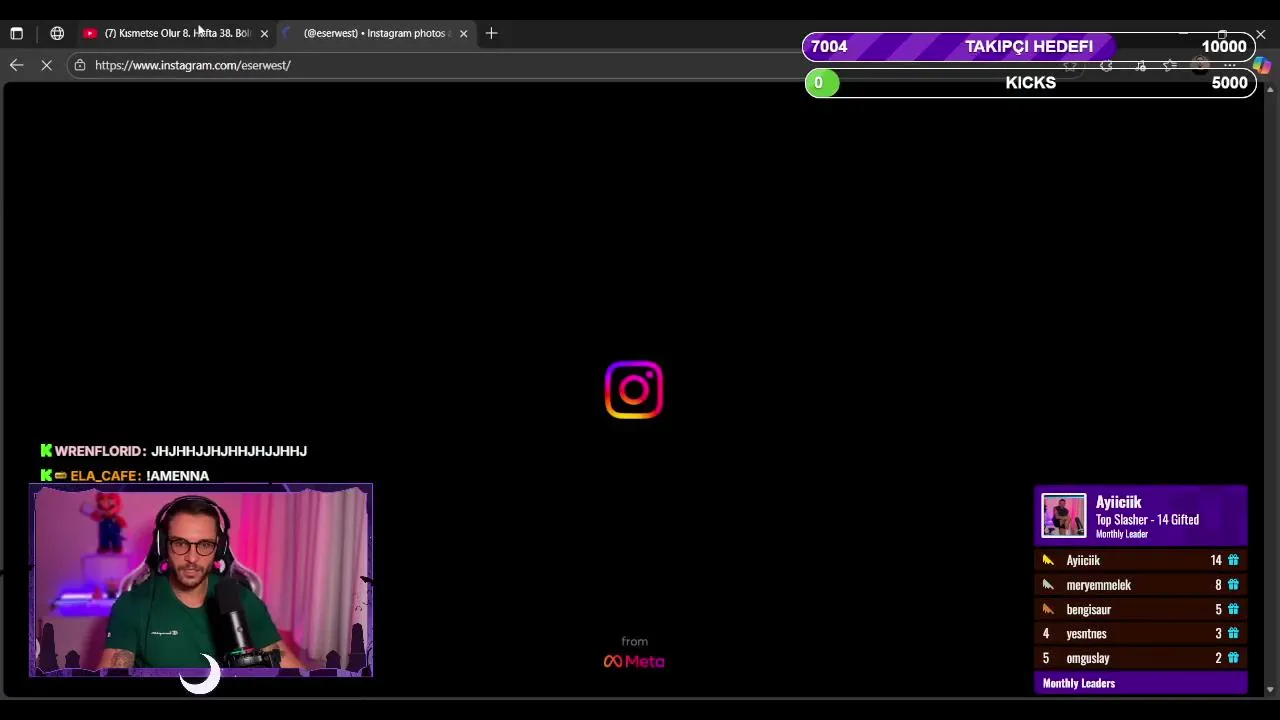The width and height of the screenshot is (1280, 720).
Task: Click the Kick logo beside ELA_CAFE
Action: [x=46, y=476]
